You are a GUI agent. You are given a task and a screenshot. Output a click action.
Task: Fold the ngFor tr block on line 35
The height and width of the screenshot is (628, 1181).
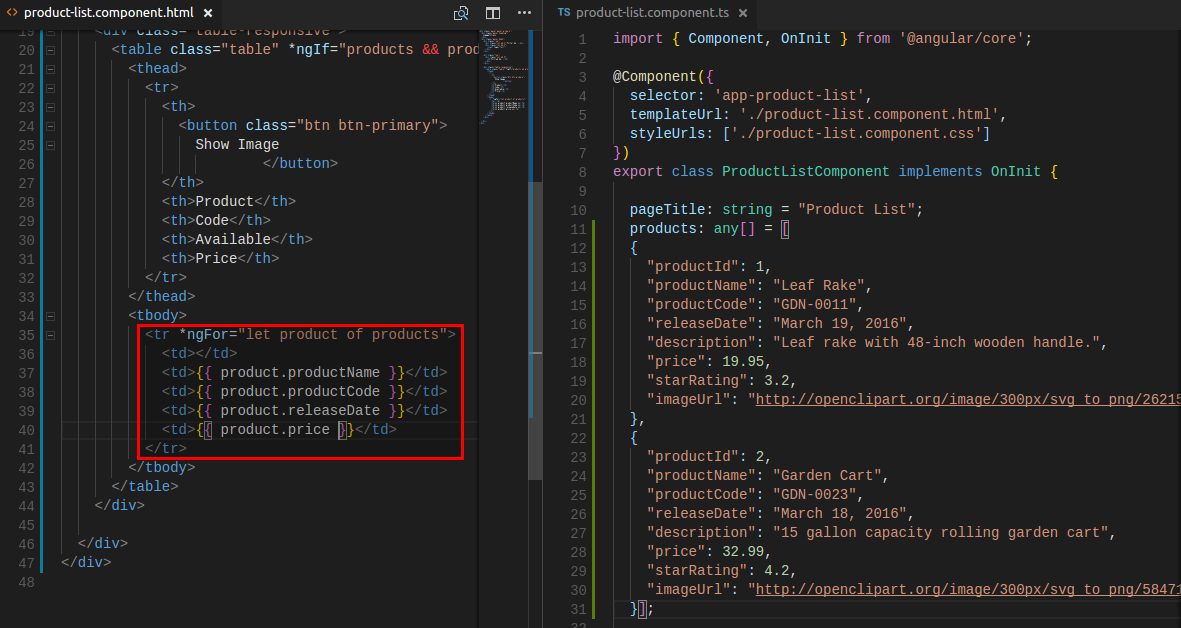pos(51,335)
